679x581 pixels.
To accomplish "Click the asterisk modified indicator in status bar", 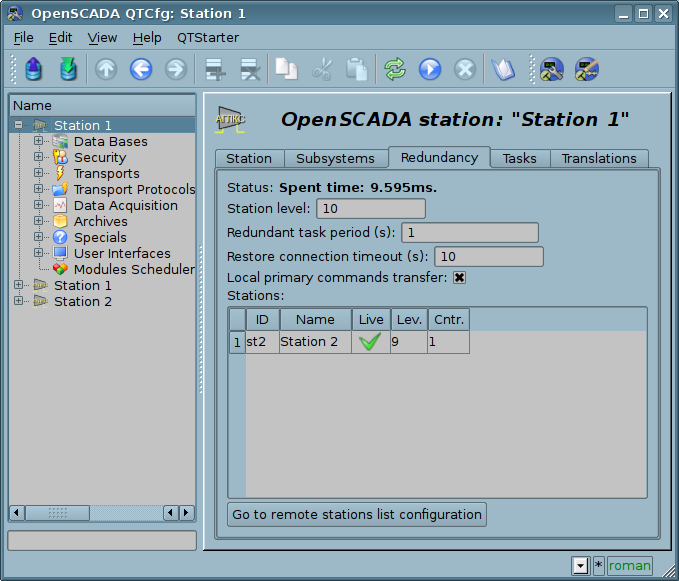I will [598, 565].
